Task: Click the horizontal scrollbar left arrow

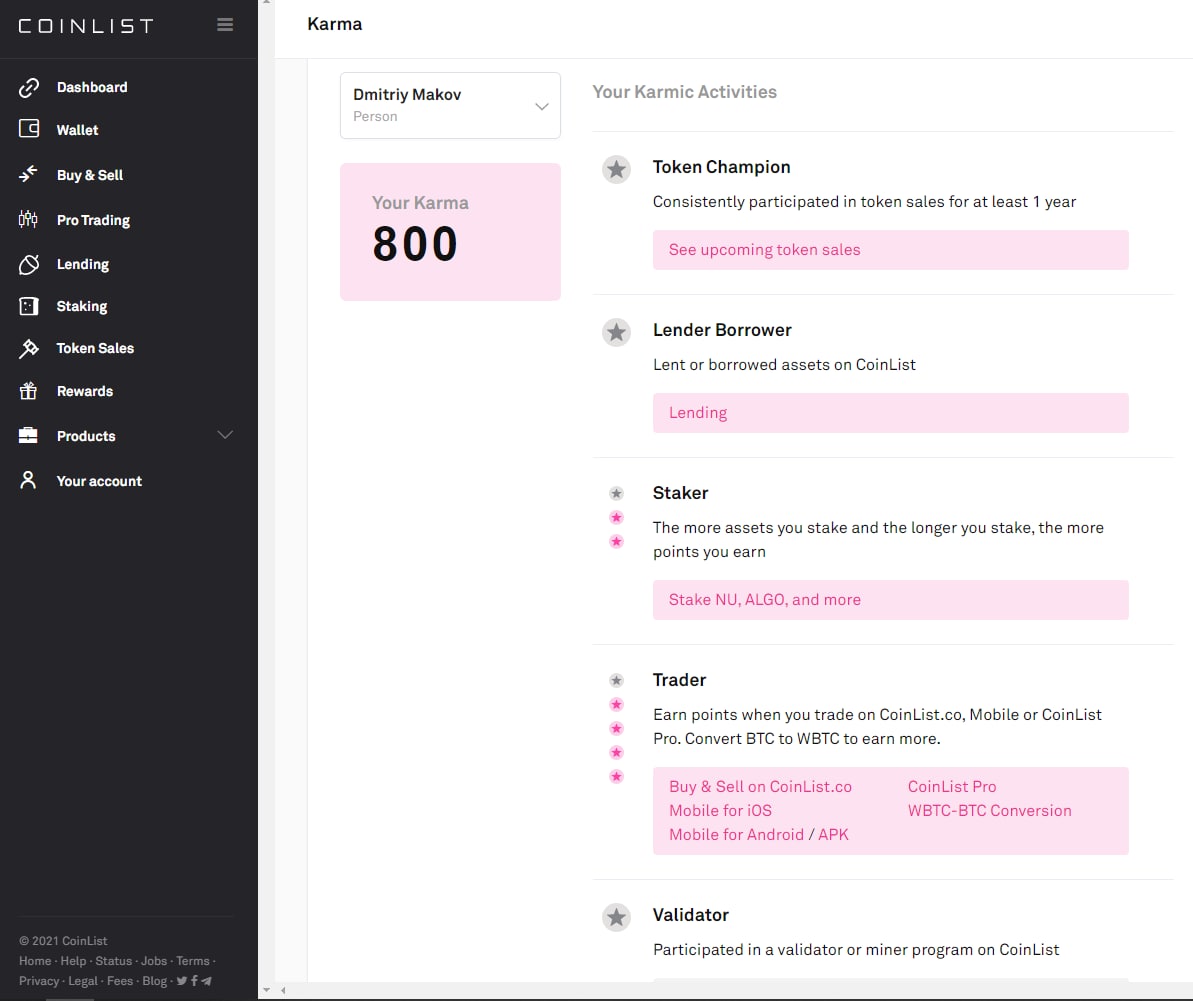Action: 283,990
